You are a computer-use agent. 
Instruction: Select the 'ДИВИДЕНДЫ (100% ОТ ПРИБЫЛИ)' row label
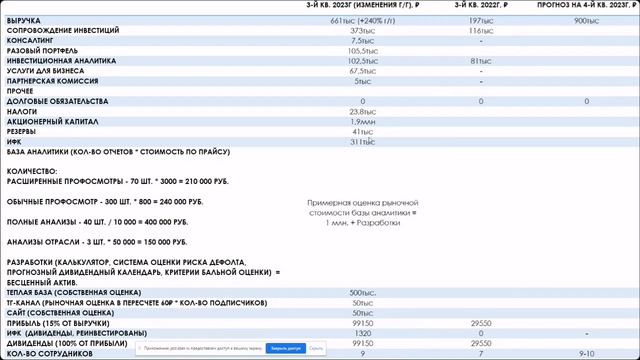(x=67, y=343)
